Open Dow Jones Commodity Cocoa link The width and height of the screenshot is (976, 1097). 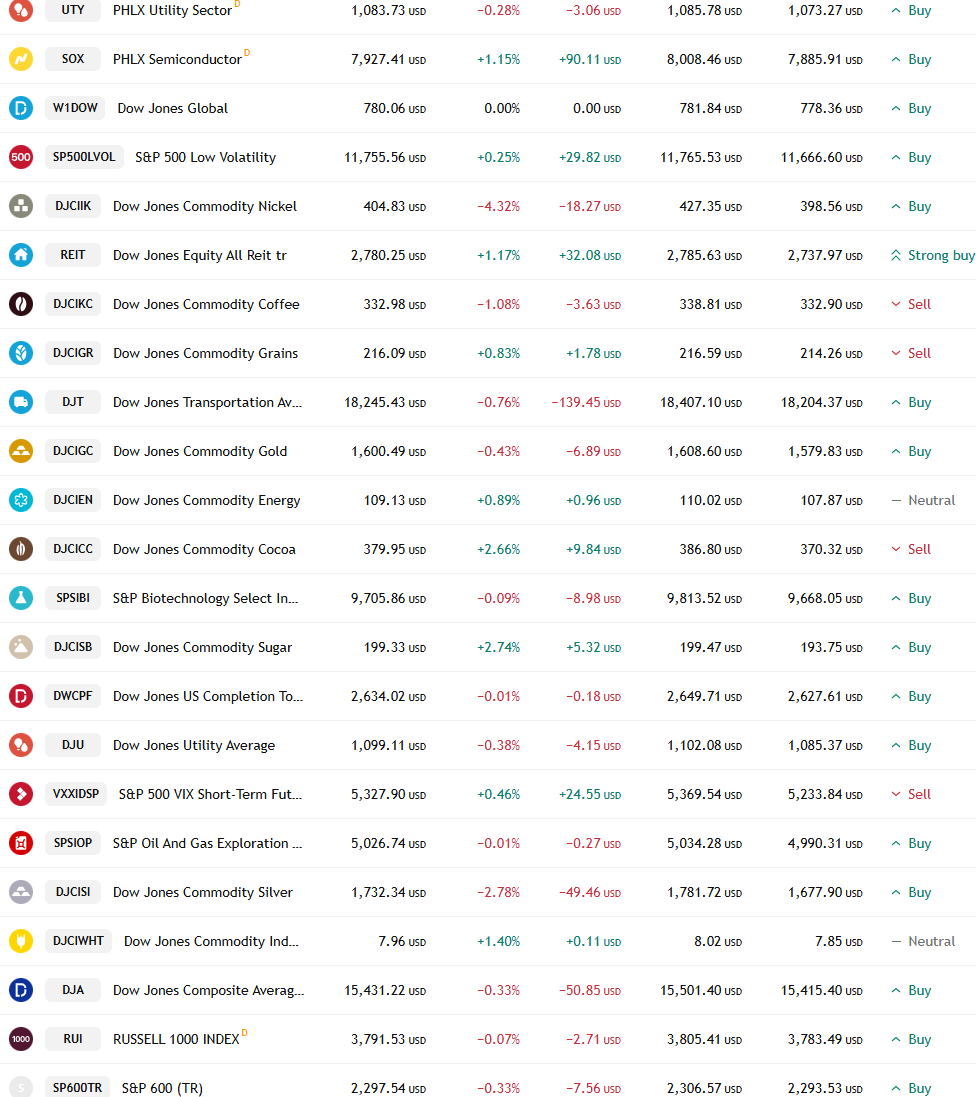[204, 549]
